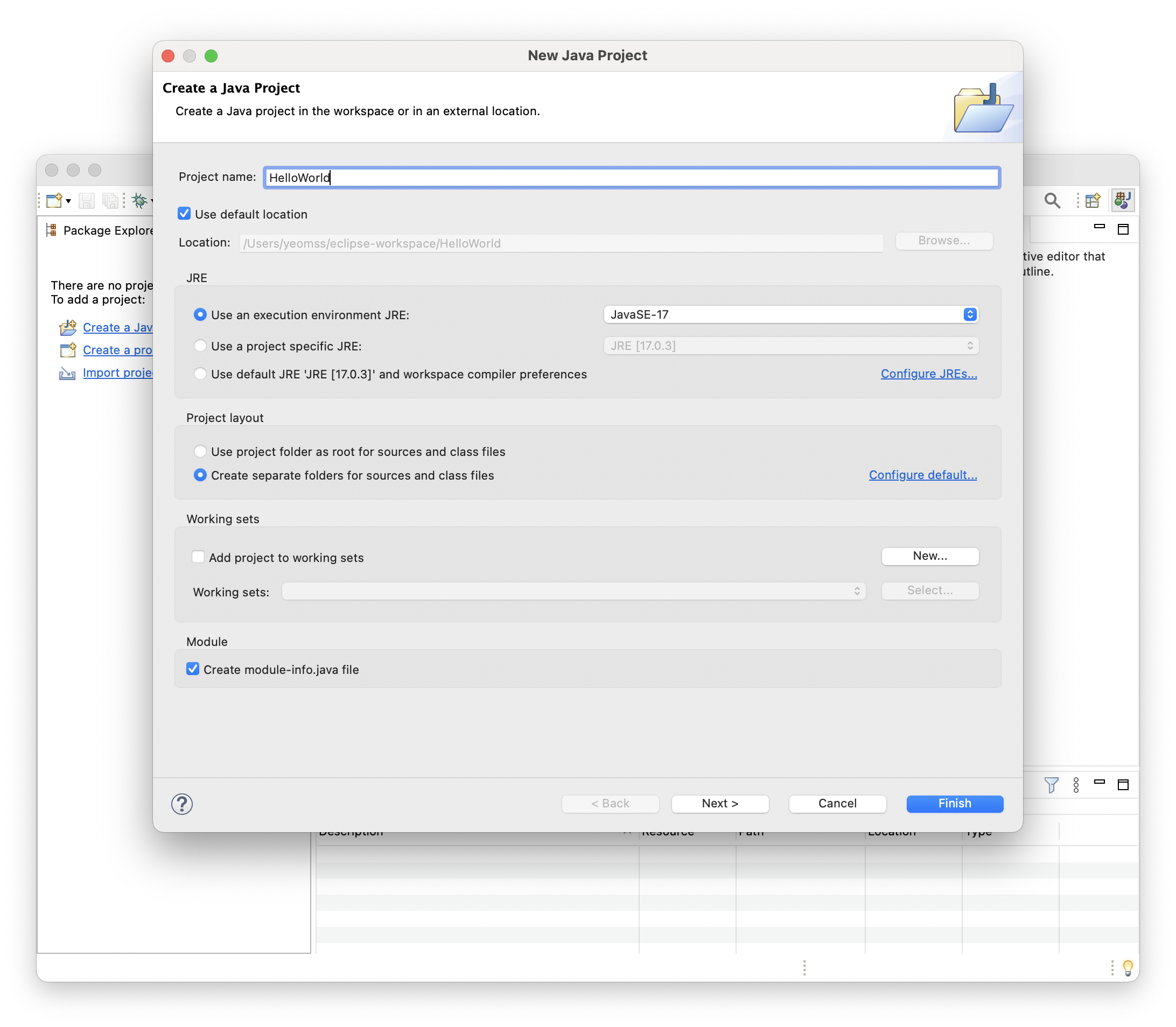The height and width of the screenshot is (1027, 1176).
Task: Open the Working sets combo box
Action: click(573, 591)
